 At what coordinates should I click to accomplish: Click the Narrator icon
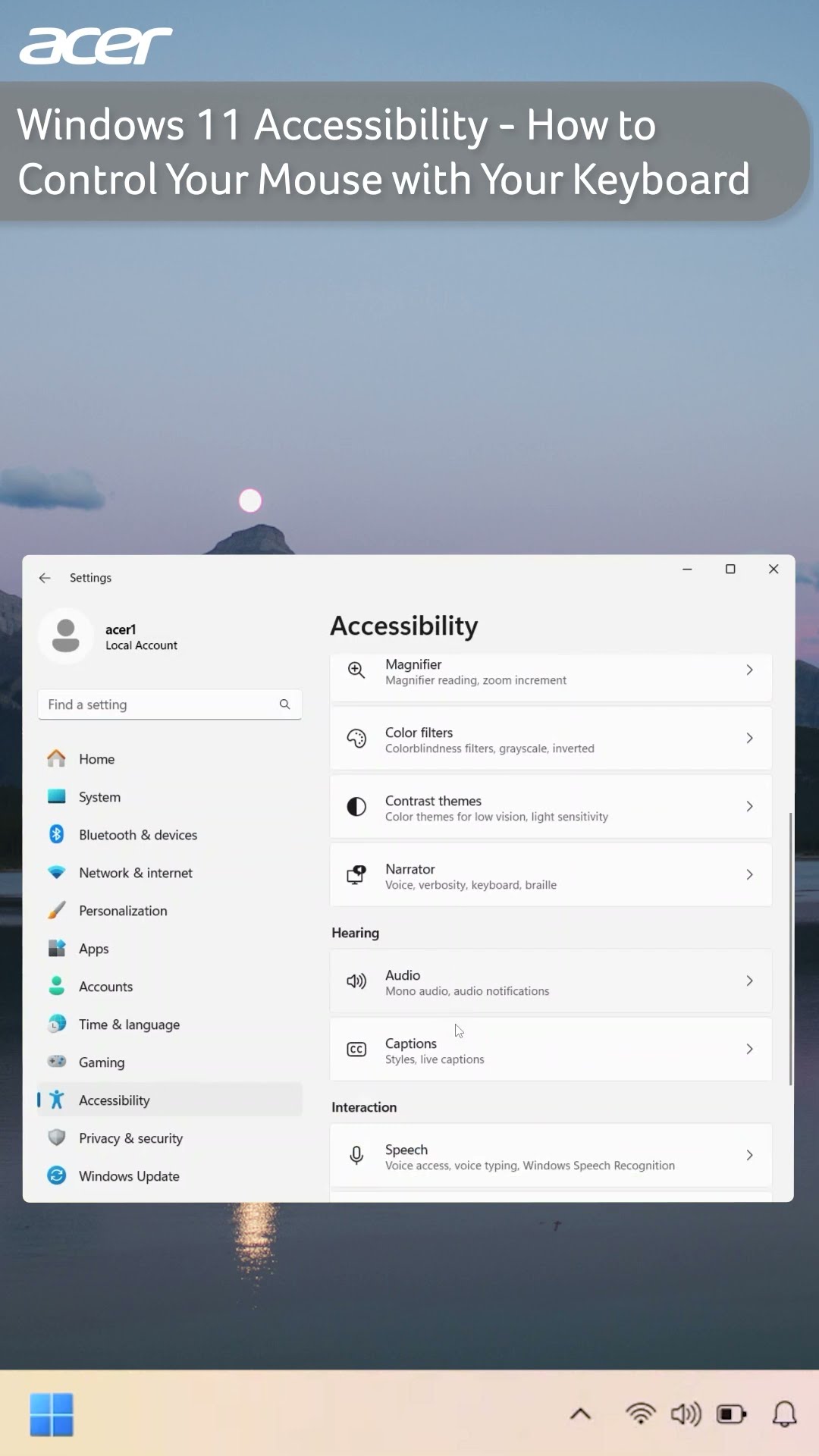point(356,875)
